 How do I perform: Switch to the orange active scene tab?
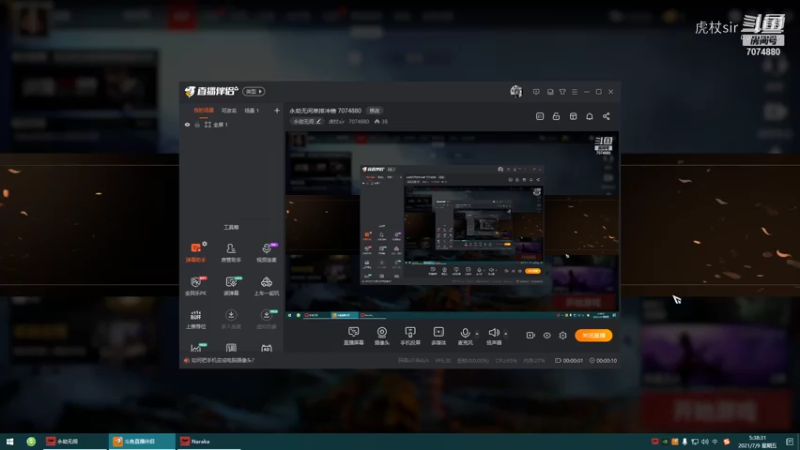(x=204, y=111)
